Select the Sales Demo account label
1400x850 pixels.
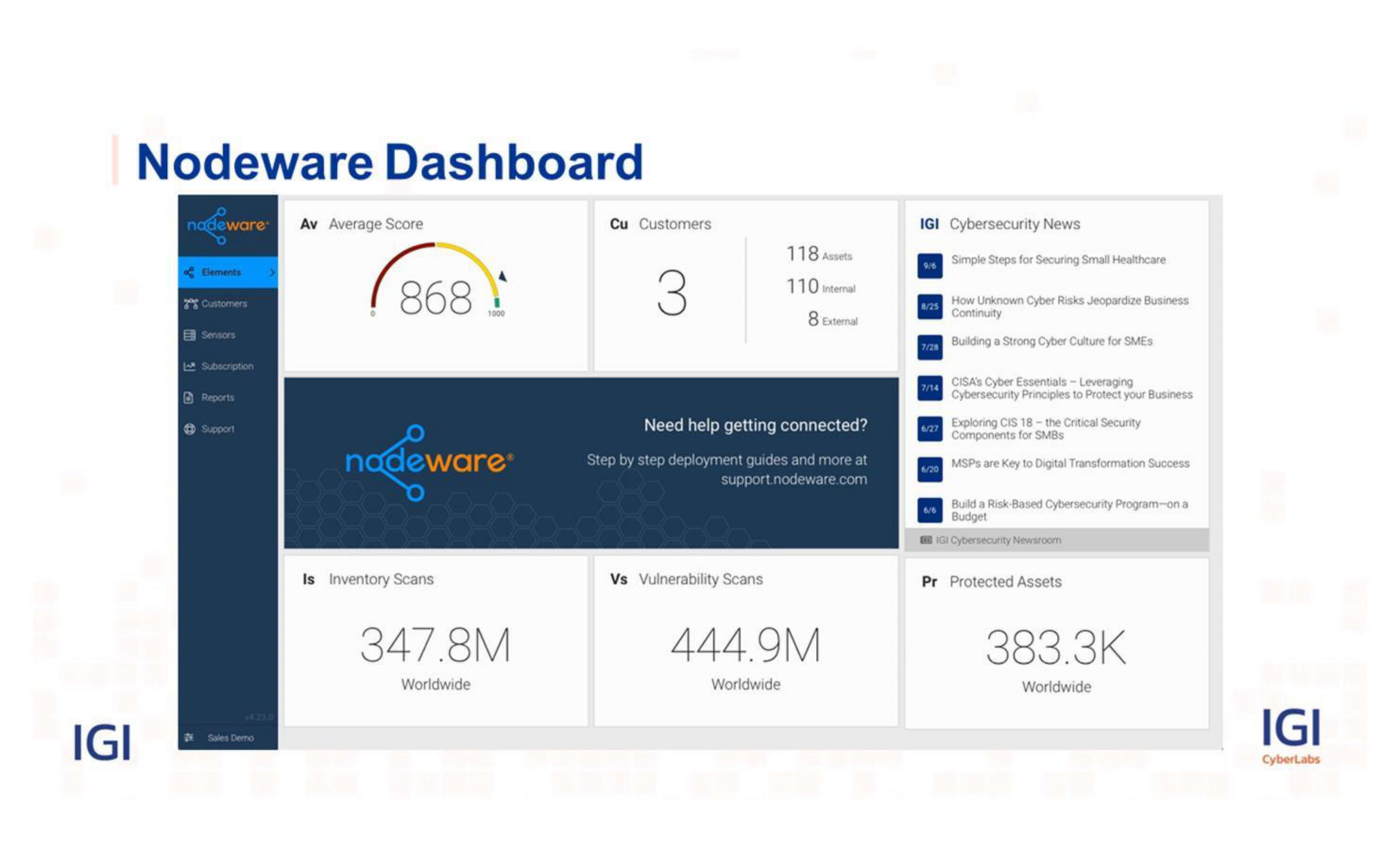pyautogui.click(x=230, y=738)
